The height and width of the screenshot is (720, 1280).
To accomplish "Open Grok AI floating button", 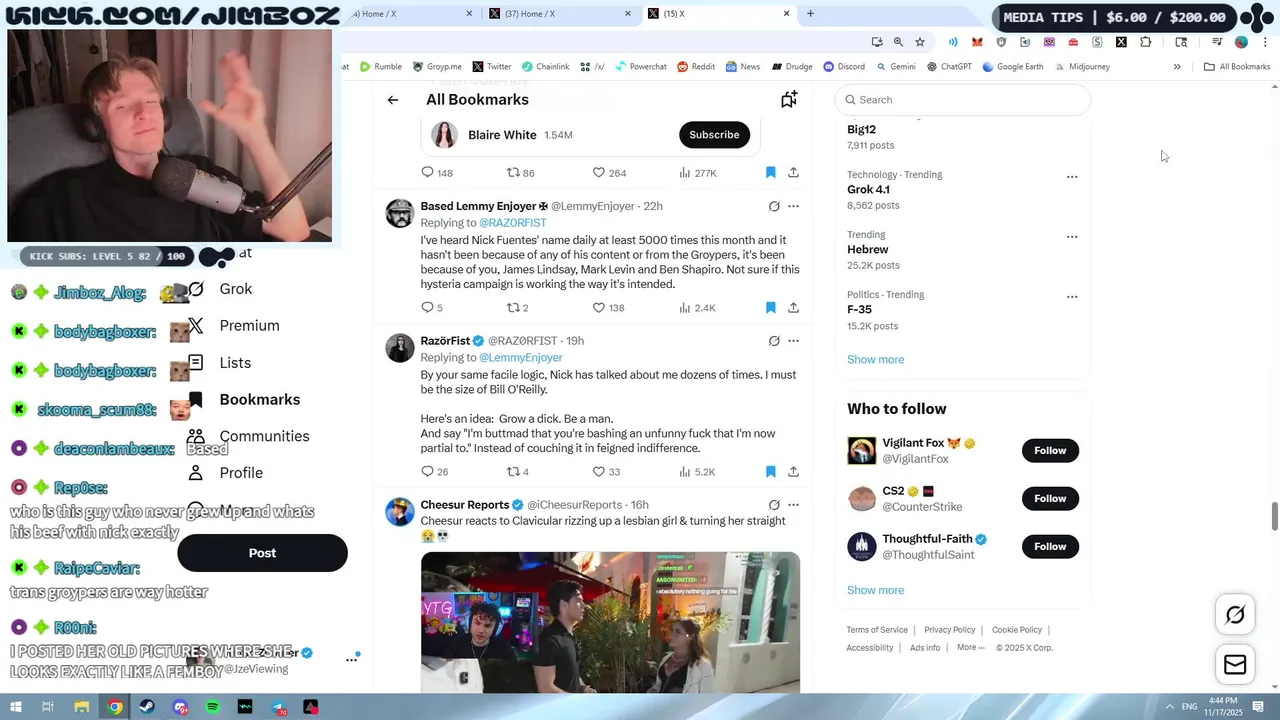I will 1235,615.
